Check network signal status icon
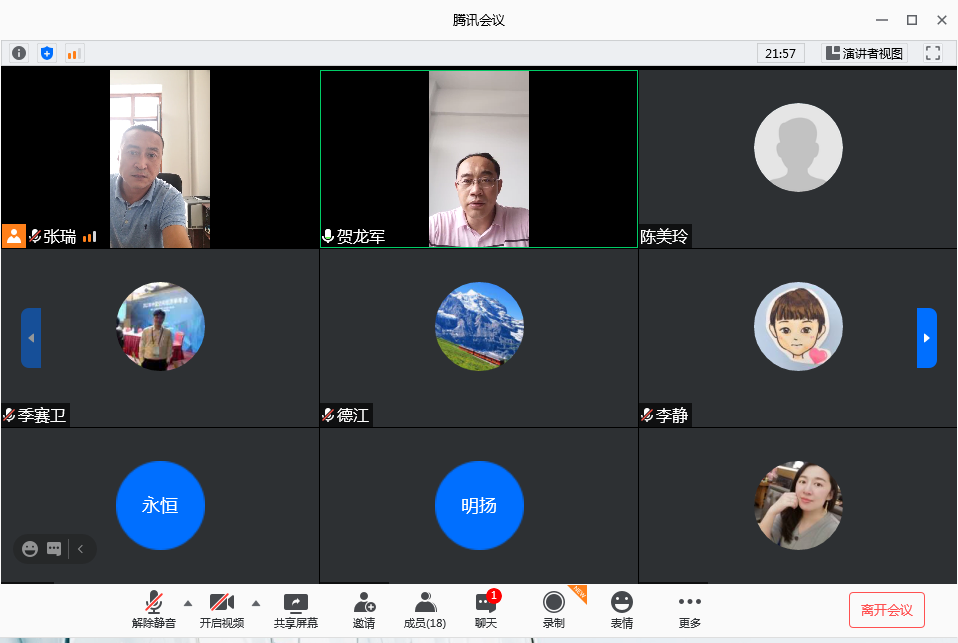958x643 pixels. (74, 53)
